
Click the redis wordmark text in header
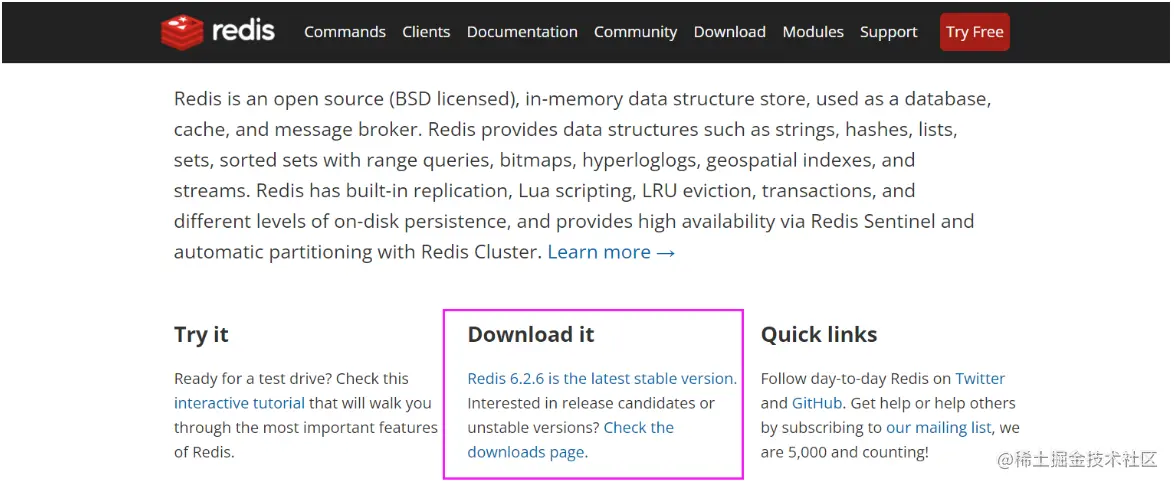(x=243, y=31)
